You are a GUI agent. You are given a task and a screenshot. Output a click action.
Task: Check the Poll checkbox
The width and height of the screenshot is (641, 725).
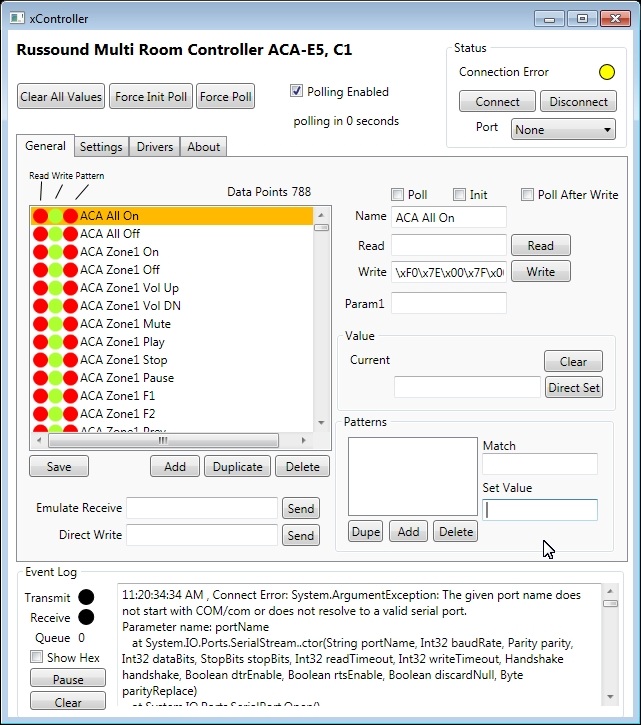point(397,194)
